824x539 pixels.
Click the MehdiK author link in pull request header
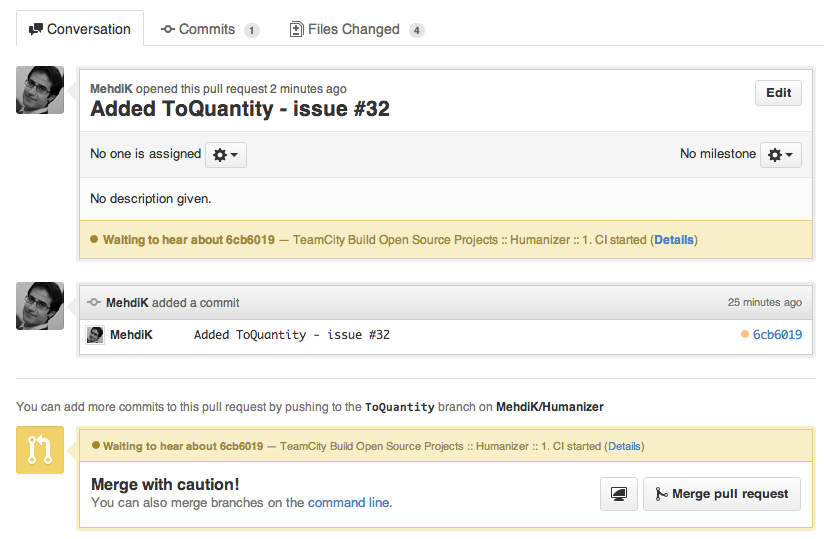tap(111, 89)
